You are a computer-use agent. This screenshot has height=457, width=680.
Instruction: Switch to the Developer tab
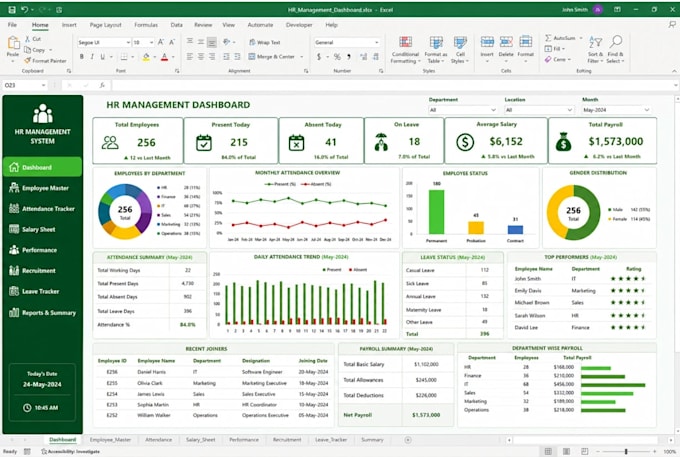tap(299, 25)
